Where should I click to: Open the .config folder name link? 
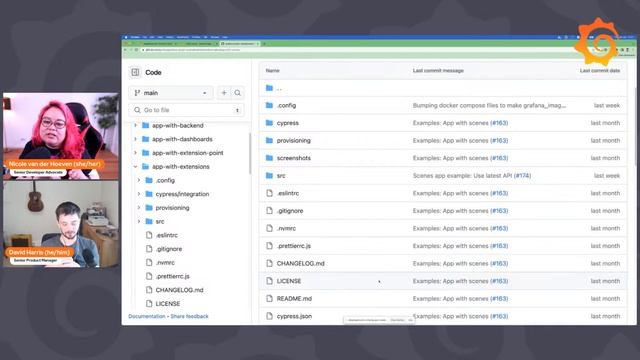[286, 105]
